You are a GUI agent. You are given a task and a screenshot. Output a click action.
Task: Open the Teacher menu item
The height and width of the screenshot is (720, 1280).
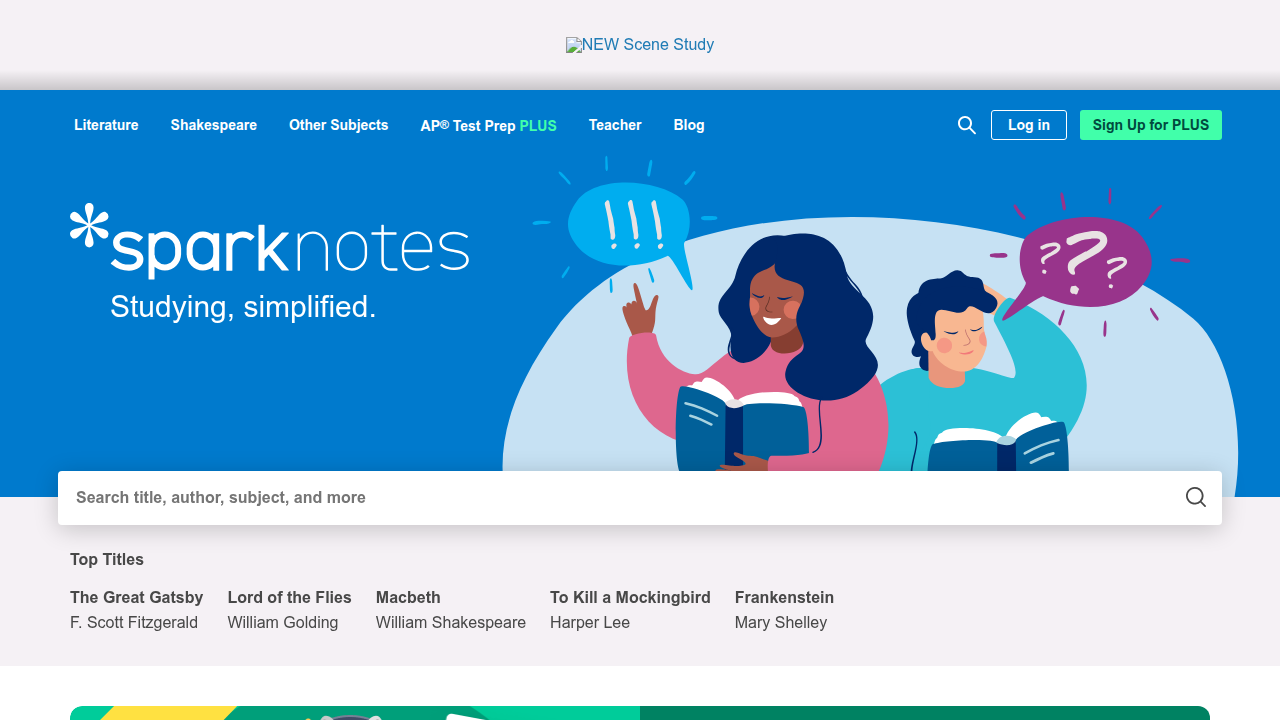615,125
